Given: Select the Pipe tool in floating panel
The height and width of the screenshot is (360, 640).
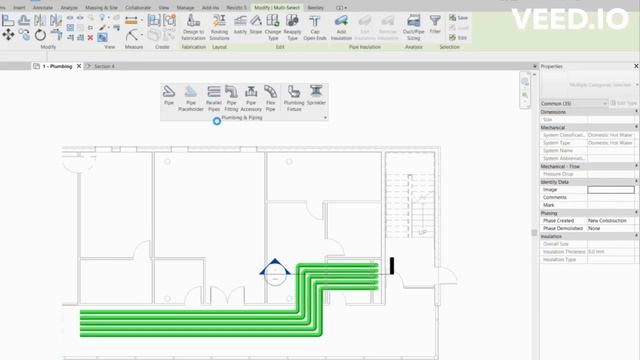Looking at the screenshot, I should click(x=169, y=95).
